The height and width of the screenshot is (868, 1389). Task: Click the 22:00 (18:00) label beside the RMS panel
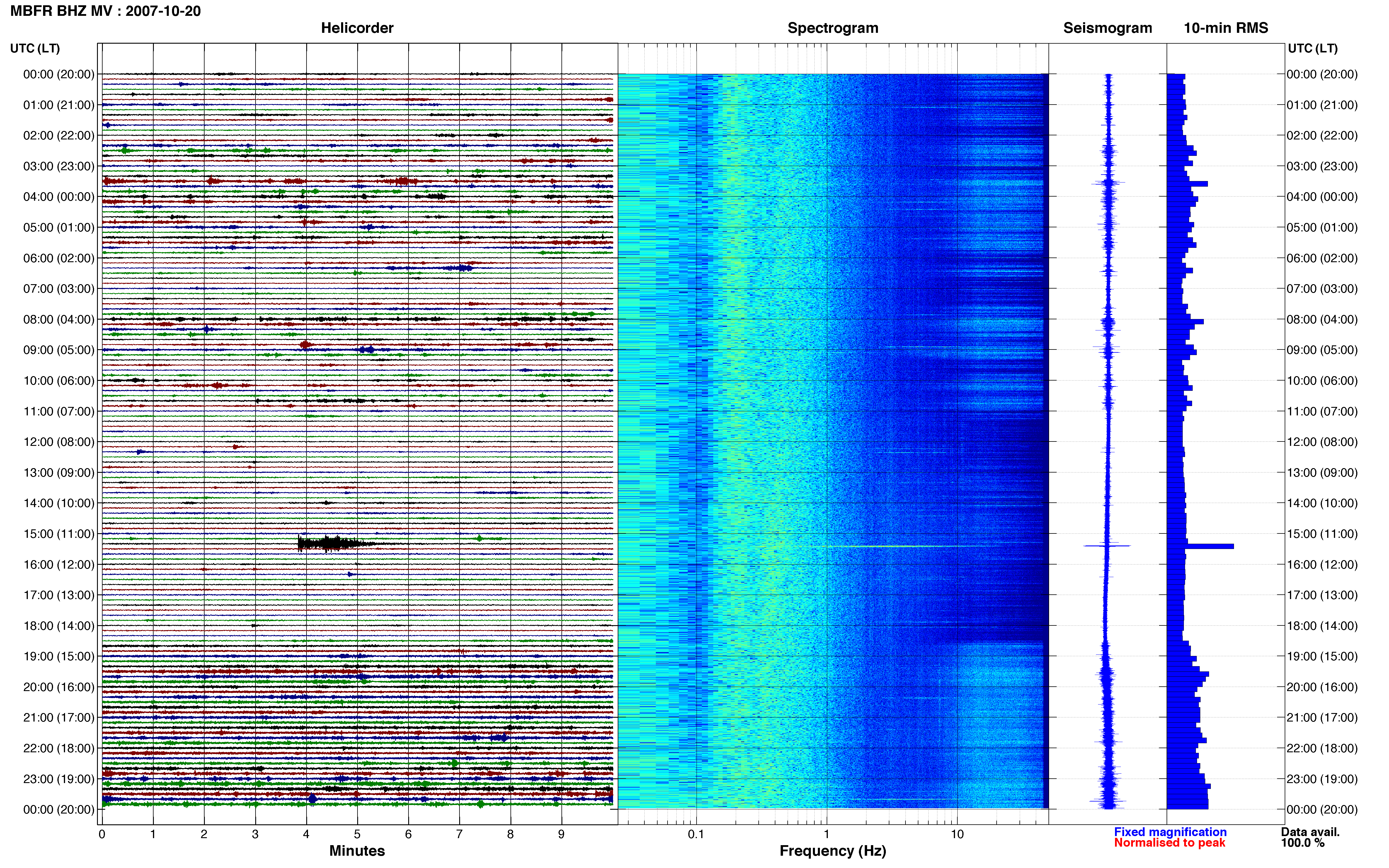[x=1322, y=748]
